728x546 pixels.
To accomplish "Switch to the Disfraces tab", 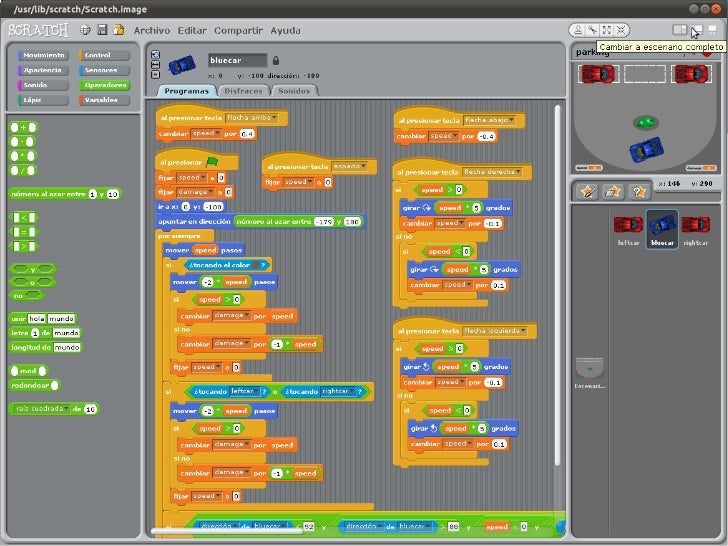I will tap(243, 91).
